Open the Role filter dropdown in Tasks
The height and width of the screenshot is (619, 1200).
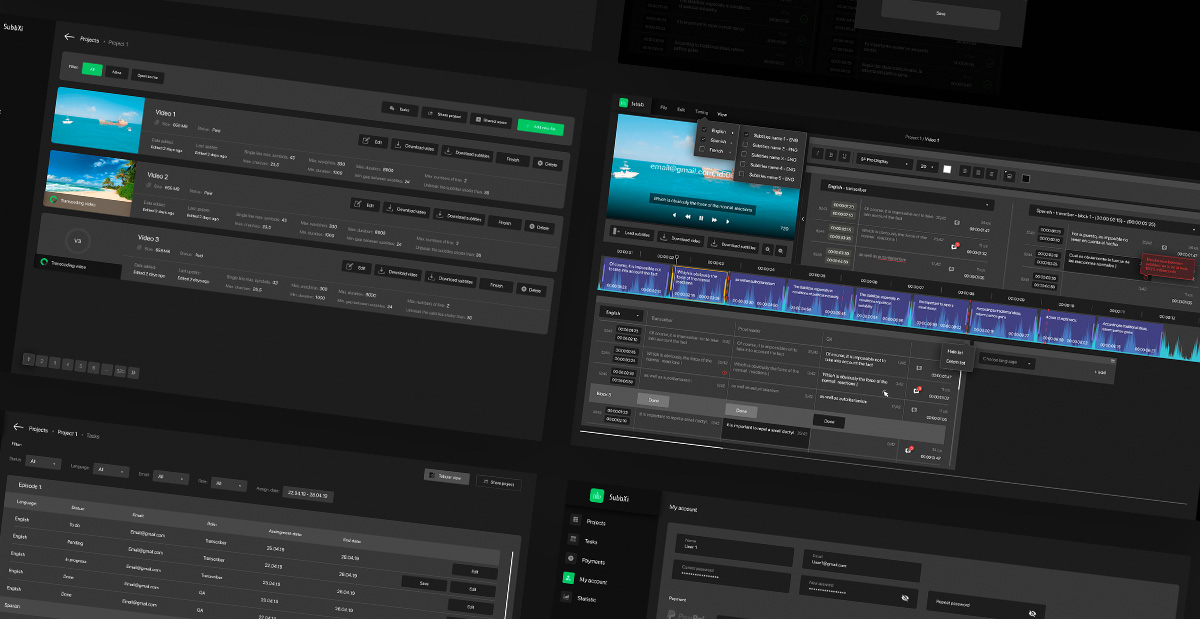[229, 483]
